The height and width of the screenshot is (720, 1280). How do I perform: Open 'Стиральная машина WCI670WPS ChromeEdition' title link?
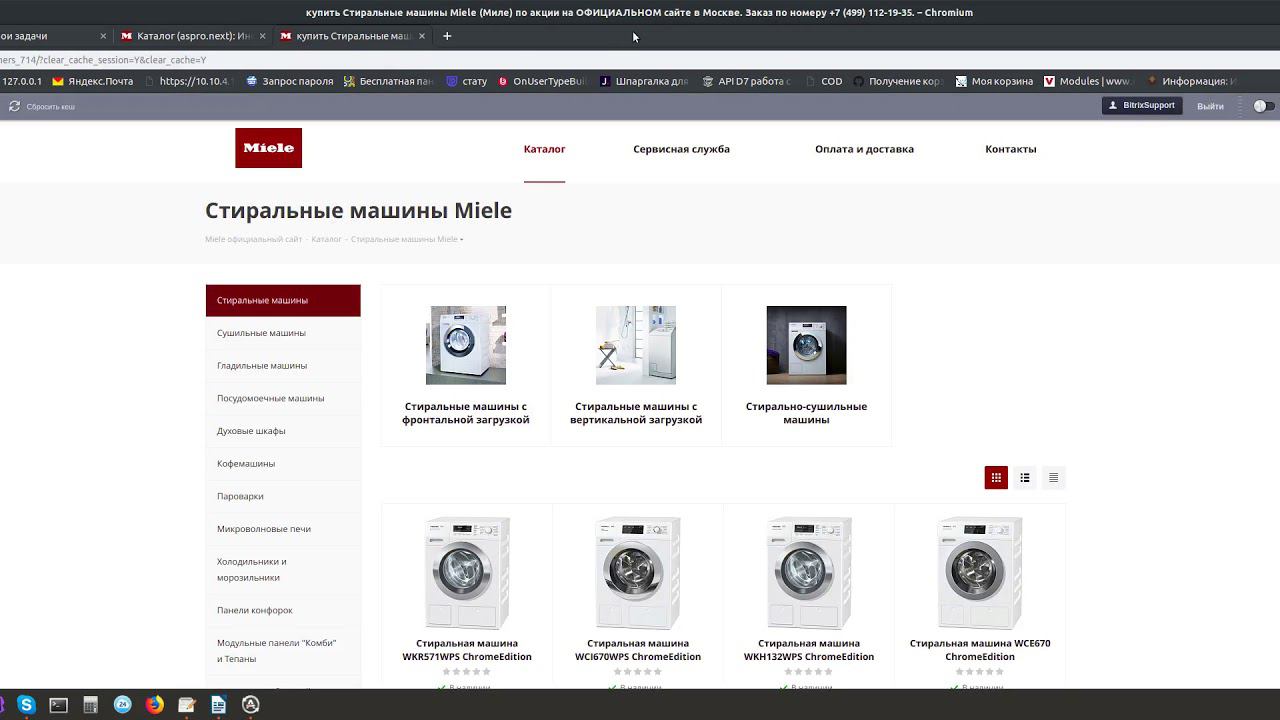point(638,650)
